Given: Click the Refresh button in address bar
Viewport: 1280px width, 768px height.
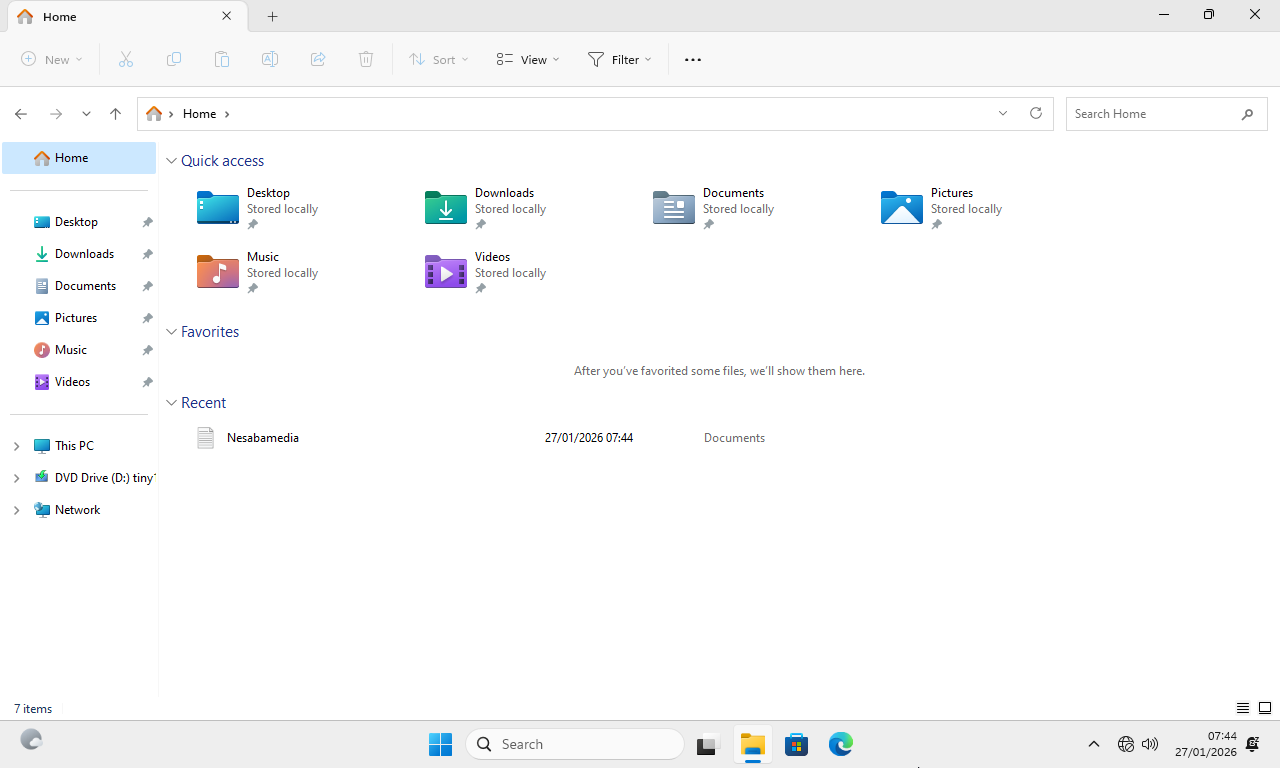Looking at the screenshot, I should pyautogui.click(x=1036, y=114).
